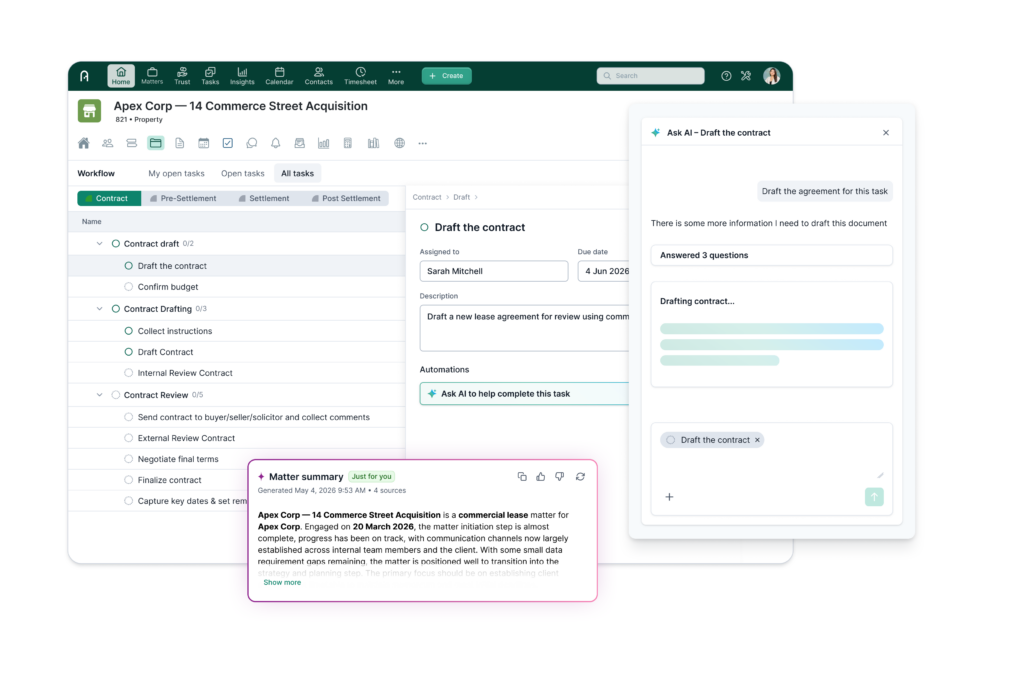Switch to Open tasks tab
The width and height of the screenshot is (1024, 679).
pyautogui.click(x=242, y=173)
